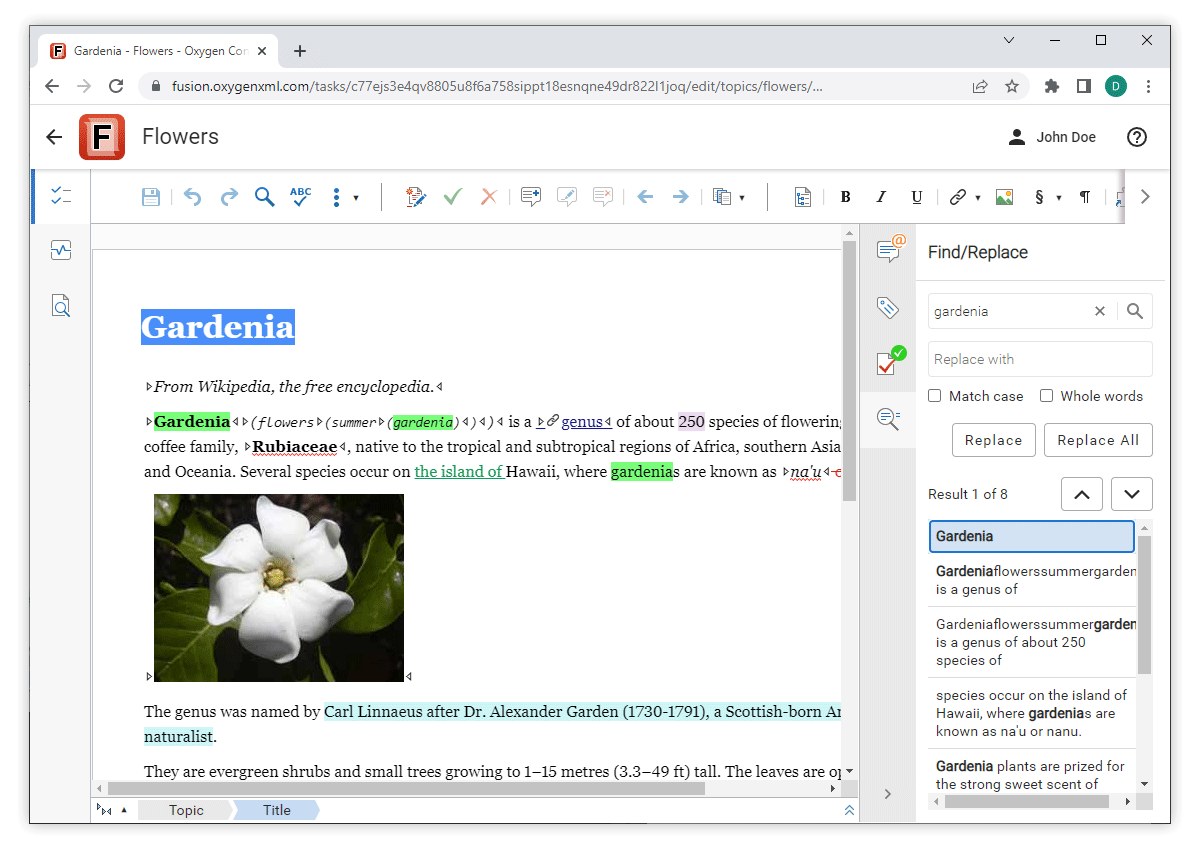This screenshot has height=850, width=1200.
Task: Reload the browser page
Action: coord(116,86)
